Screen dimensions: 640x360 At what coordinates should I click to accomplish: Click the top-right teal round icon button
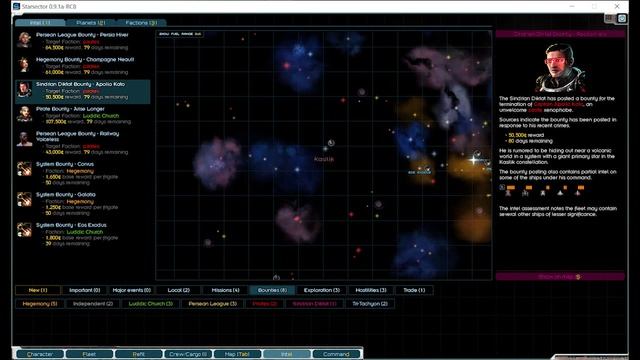click(x=622, y=18)
